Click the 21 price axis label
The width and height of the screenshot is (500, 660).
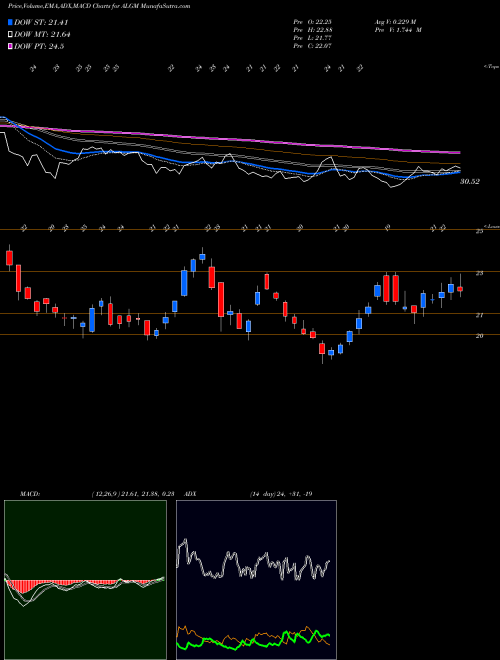click(479, 315)
